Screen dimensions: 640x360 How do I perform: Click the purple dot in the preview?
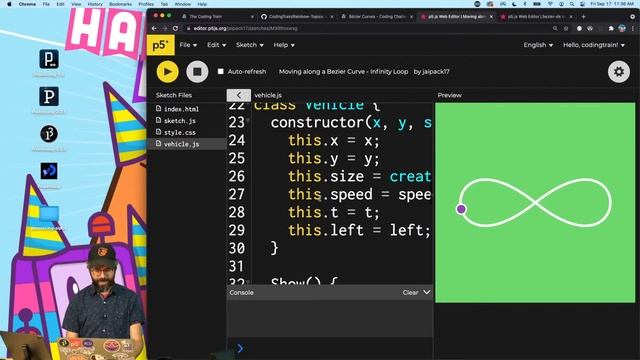point(461,209)
